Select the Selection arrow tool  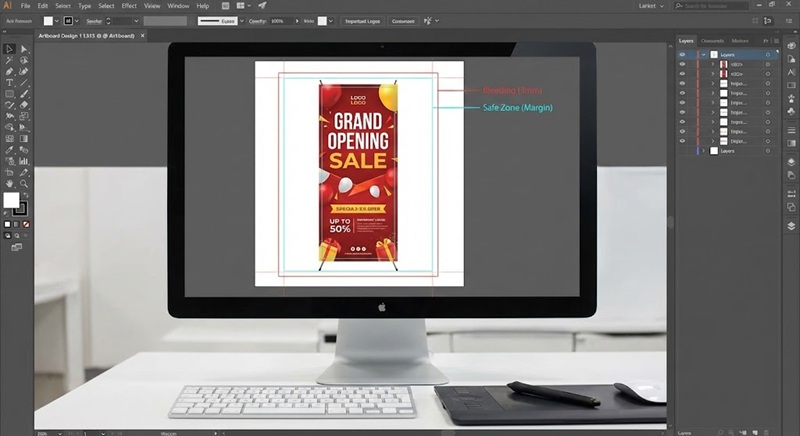click(x=9, y=49)
